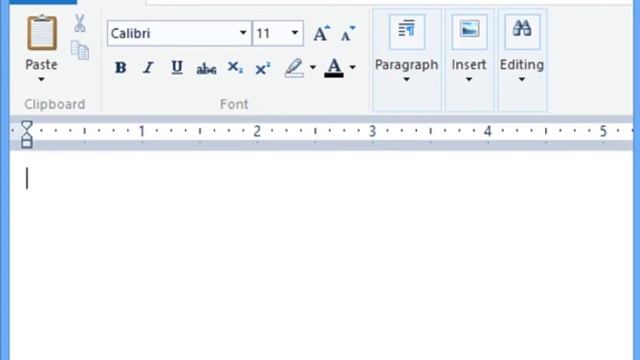Expand the Insert group arrow
The width and height of the screenshot is (640, 360).
pos(469,80)
